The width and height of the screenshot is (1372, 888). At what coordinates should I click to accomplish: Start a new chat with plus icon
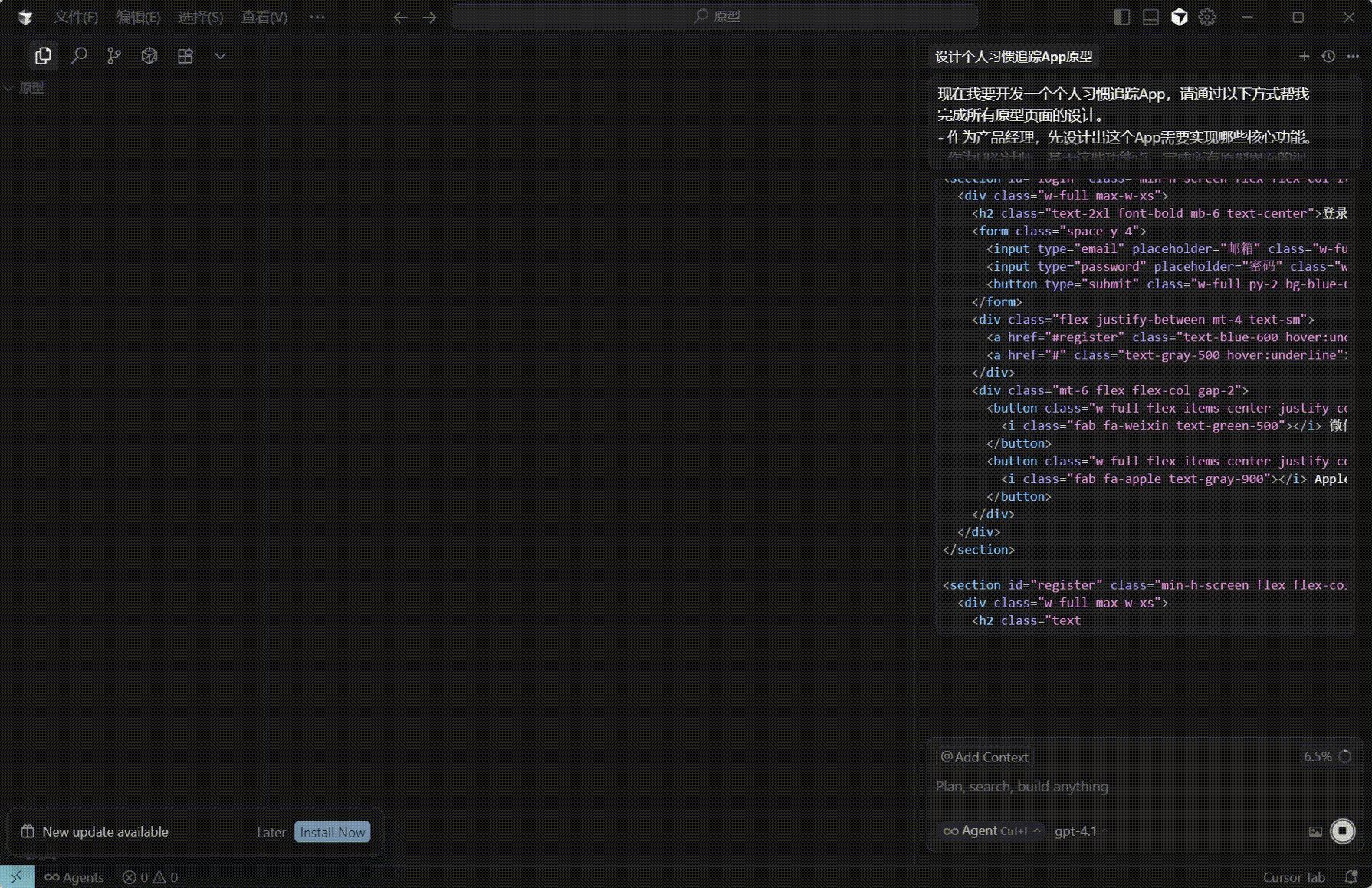[1304, 56]
